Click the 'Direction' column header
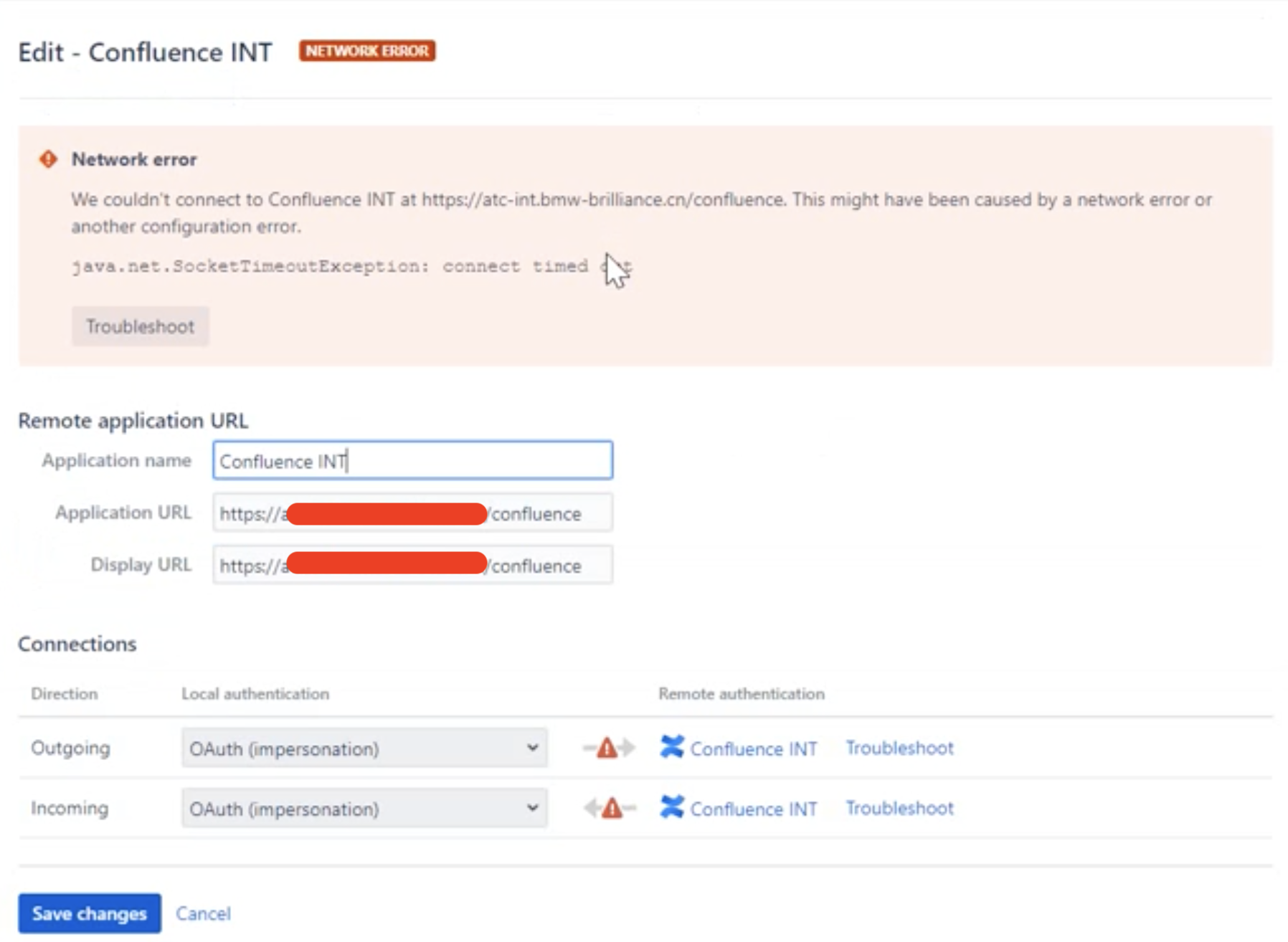Viewport: 1288px width, 942px height. tap(65, 693)
